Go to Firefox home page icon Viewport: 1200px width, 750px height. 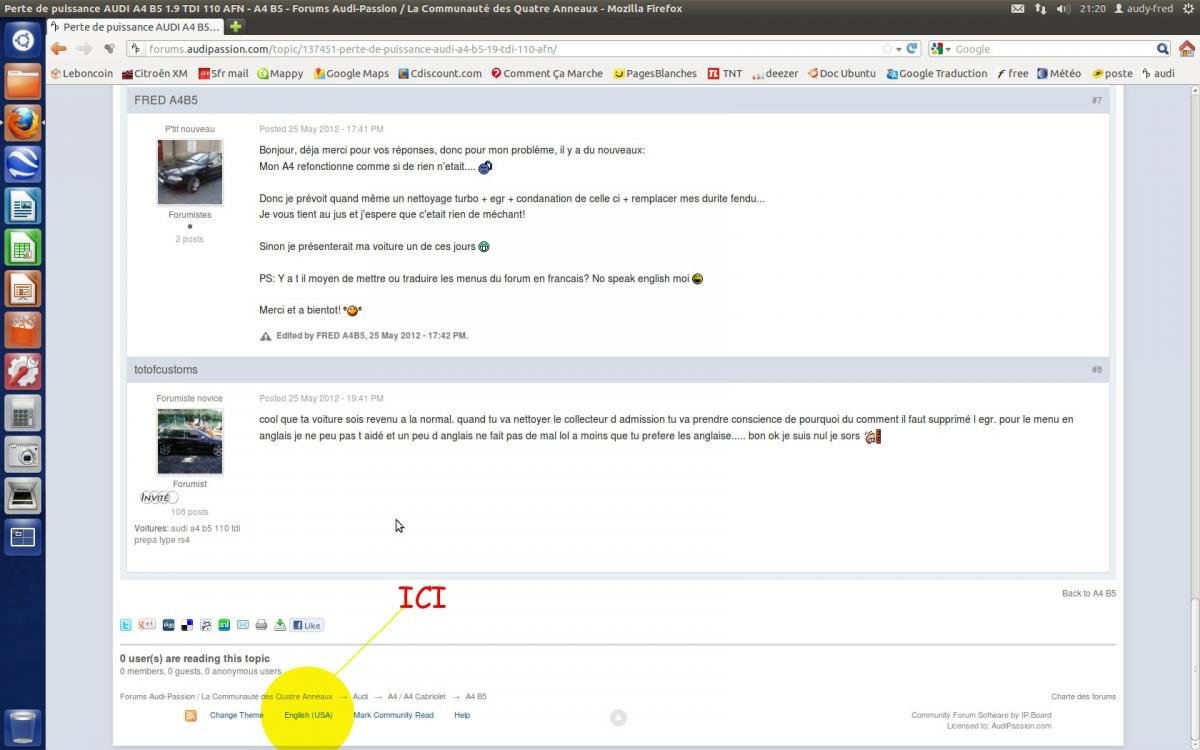coord(1186,48)
